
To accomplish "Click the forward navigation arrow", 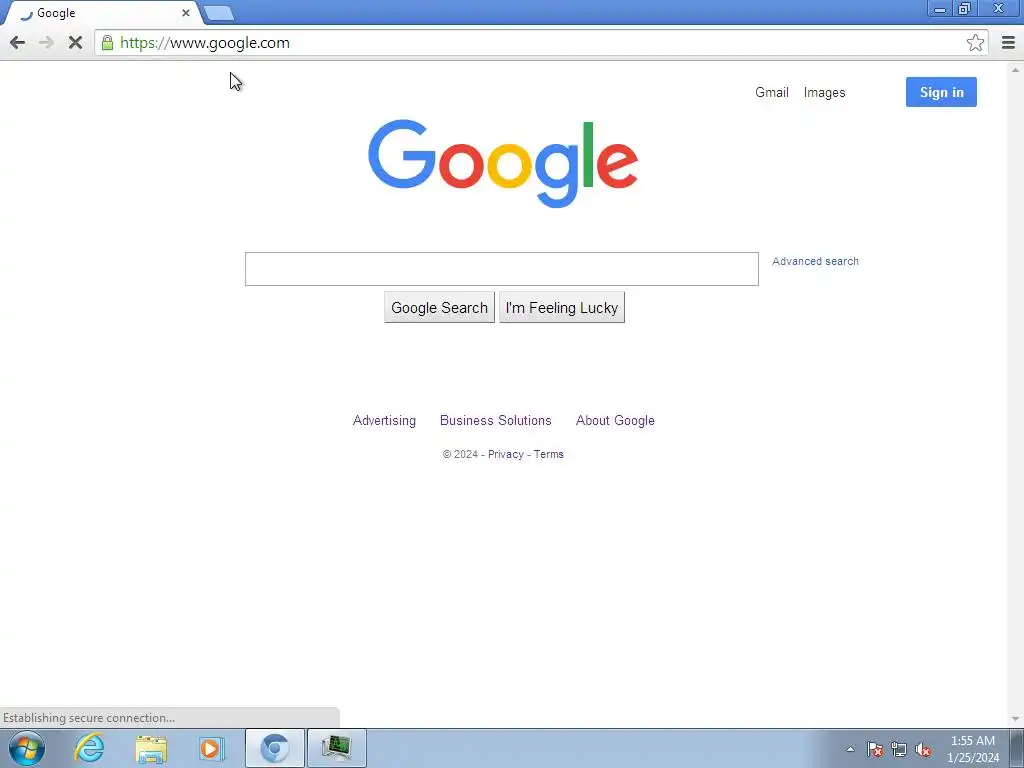I will click(x=46, y=43).
